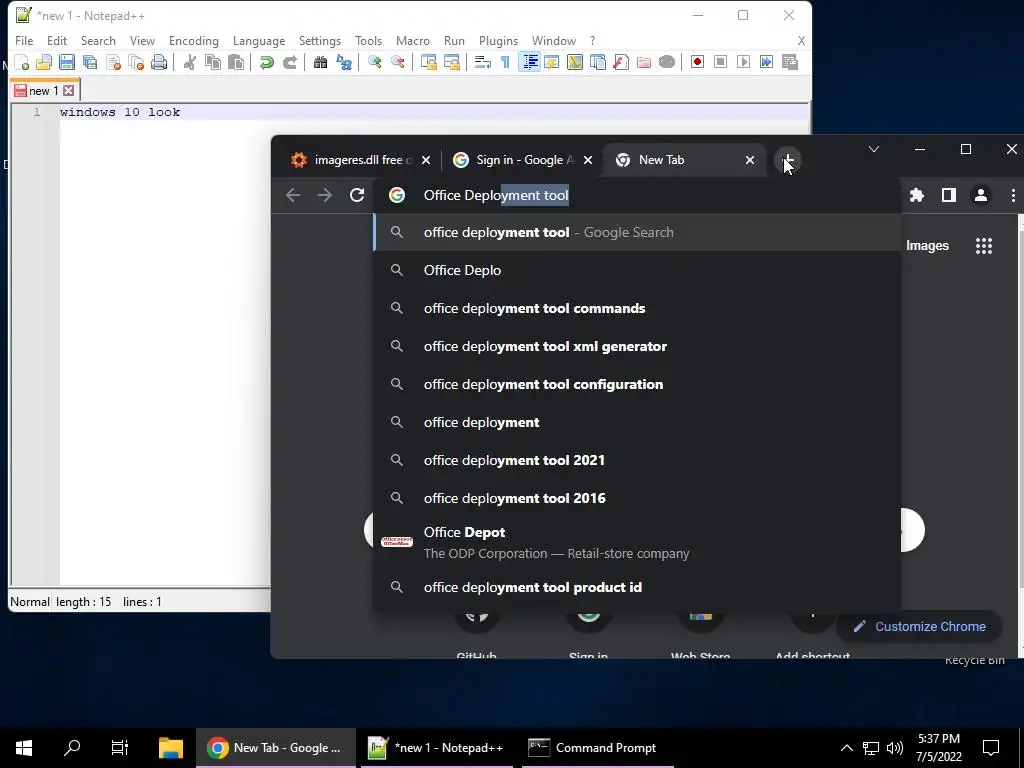Click the Customize Chrome button
Viewport: 1024px width, 768px height.
(x=920, y=626)
